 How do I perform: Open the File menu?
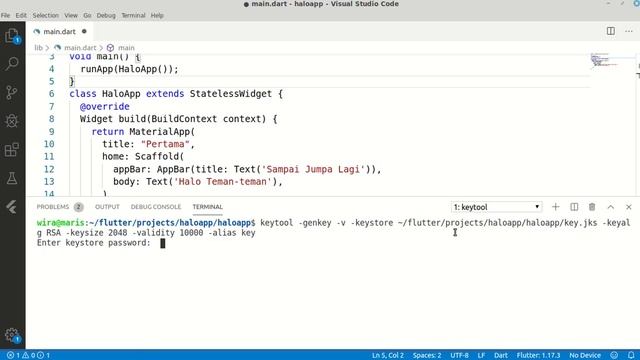5,15
